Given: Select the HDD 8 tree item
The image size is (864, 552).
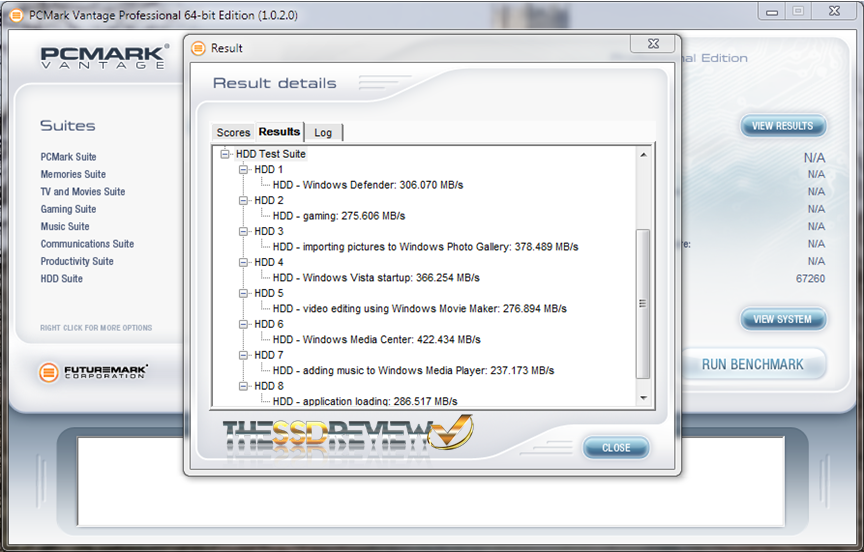Looking at the screenshot, I should (269, 386).
